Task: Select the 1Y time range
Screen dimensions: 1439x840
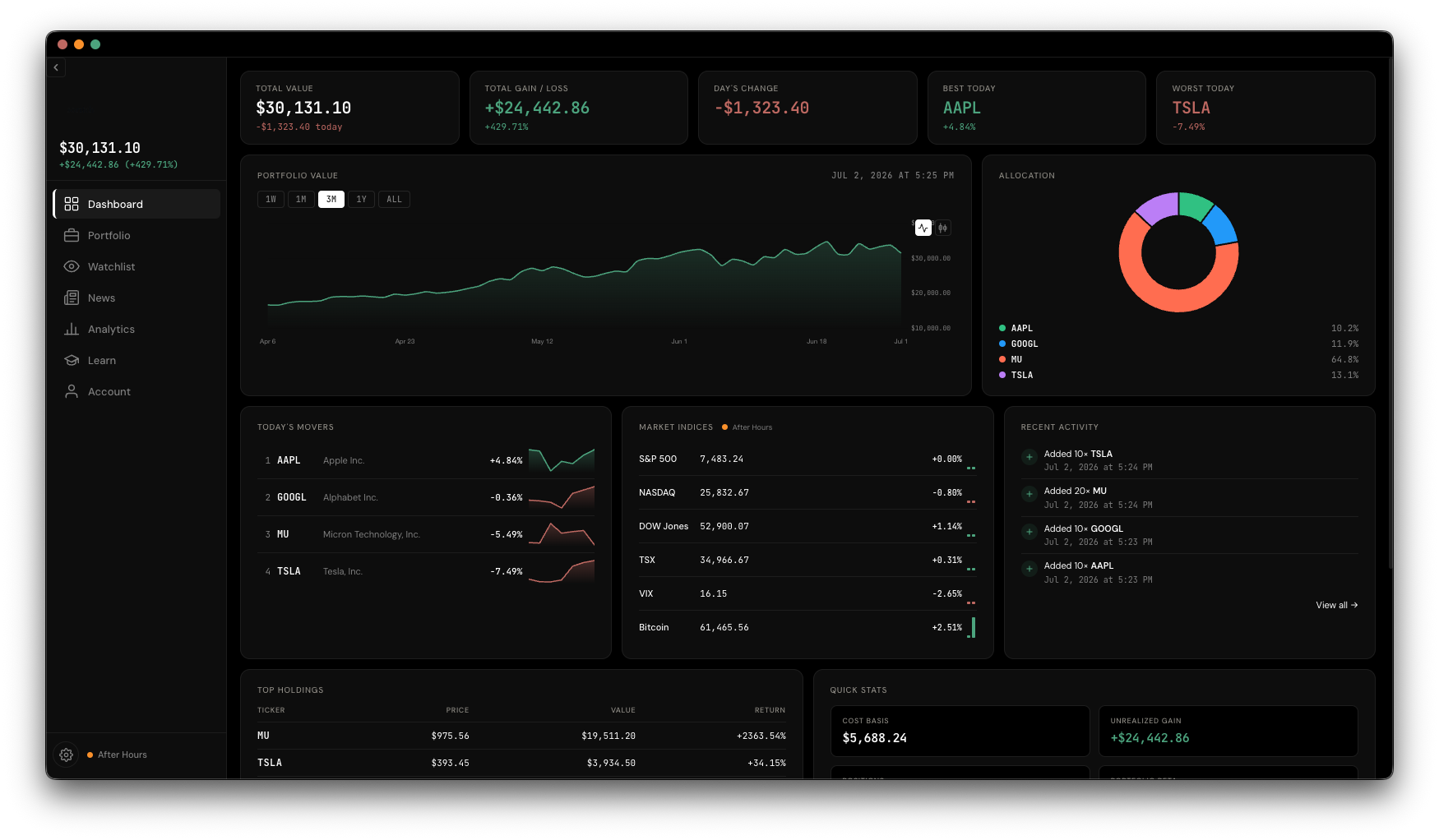Action: (361, 199)
